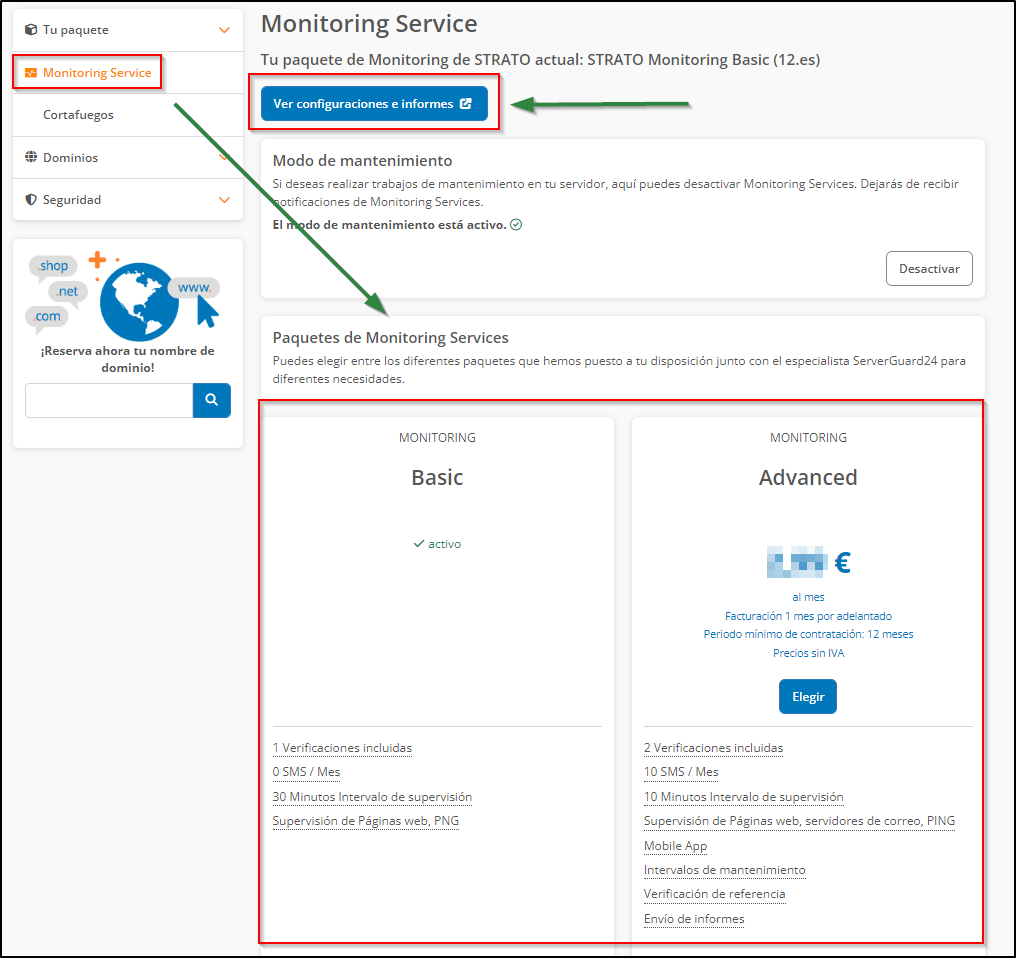Select Monitoring Service in the navigation menu

[x=95, y=72]
